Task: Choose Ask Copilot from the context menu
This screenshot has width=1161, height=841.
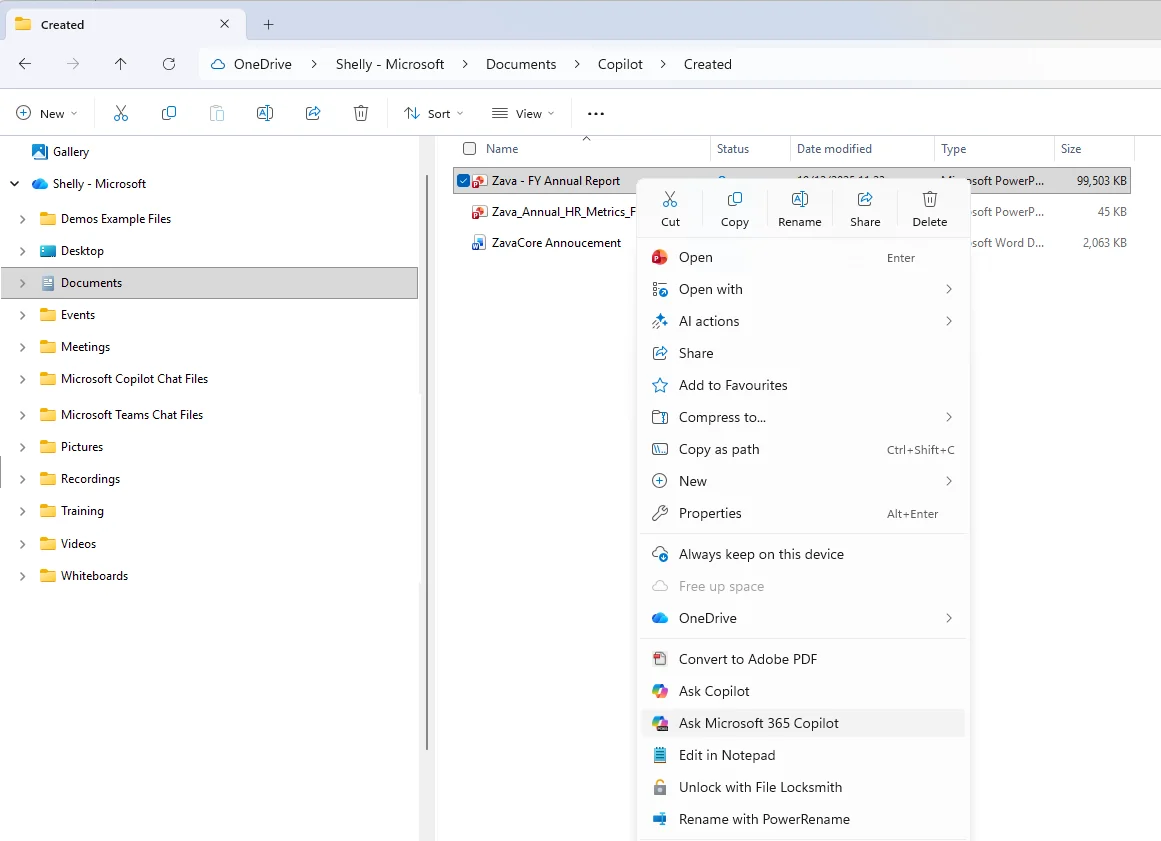Action: [x=804, y=691]
